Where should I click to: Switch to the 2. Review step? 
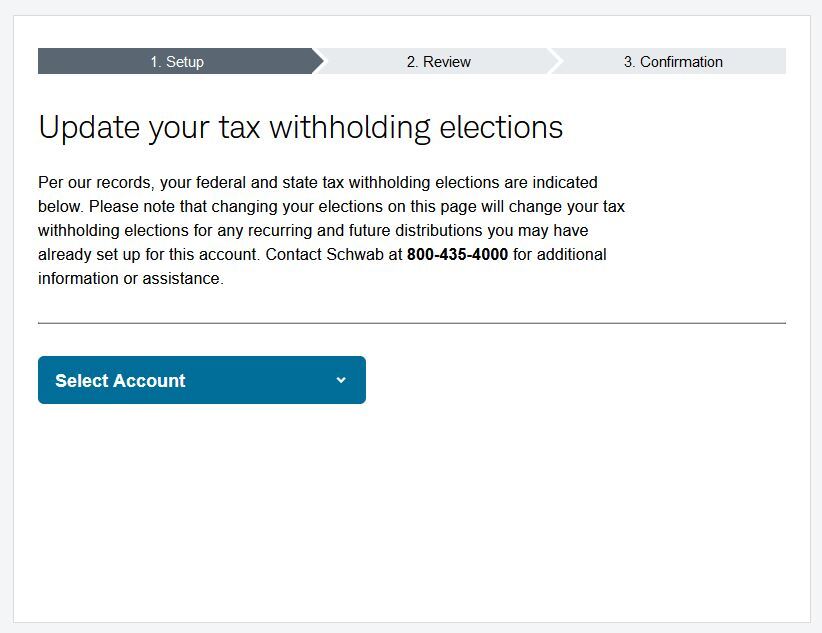click(438, 62)
